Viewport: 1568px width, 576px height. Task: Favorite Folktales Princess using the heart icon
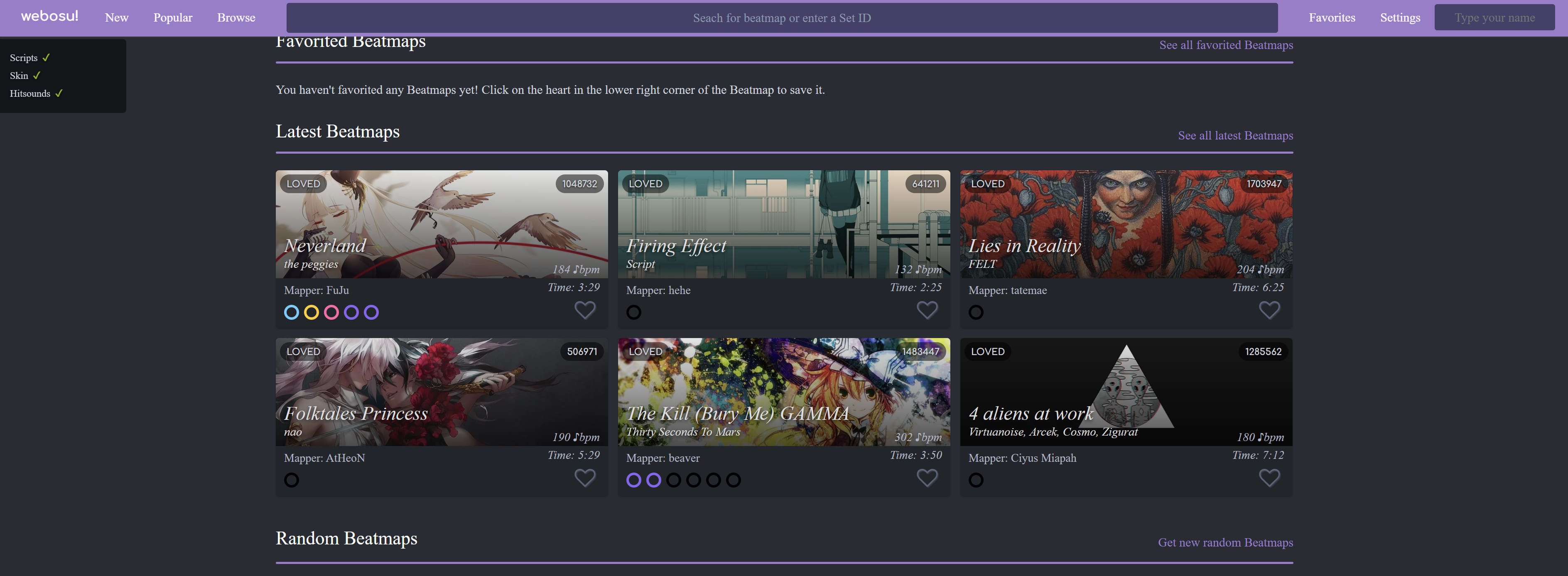click(x=585, y=478)
